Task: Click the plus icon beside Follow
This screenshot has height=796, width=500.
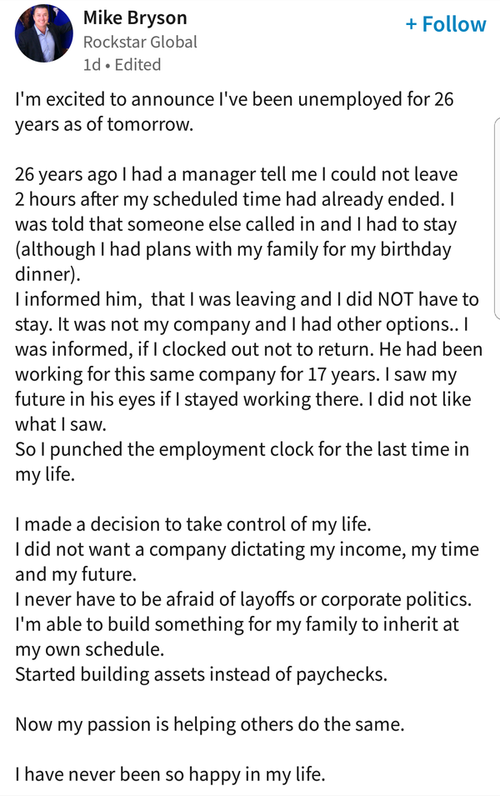Action: click(x=411, y=24)
